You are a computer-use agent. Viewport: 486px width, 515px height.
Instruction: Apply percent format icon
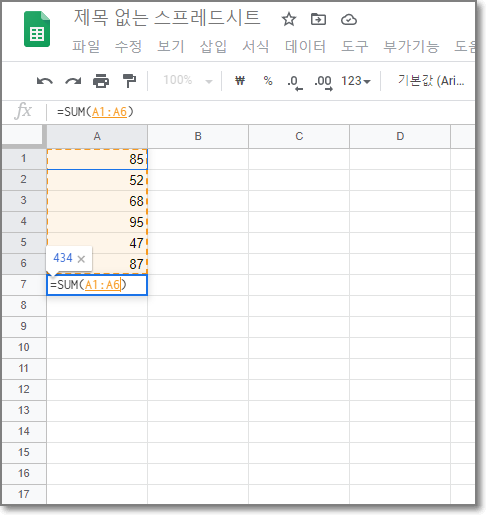click(268, 81)
